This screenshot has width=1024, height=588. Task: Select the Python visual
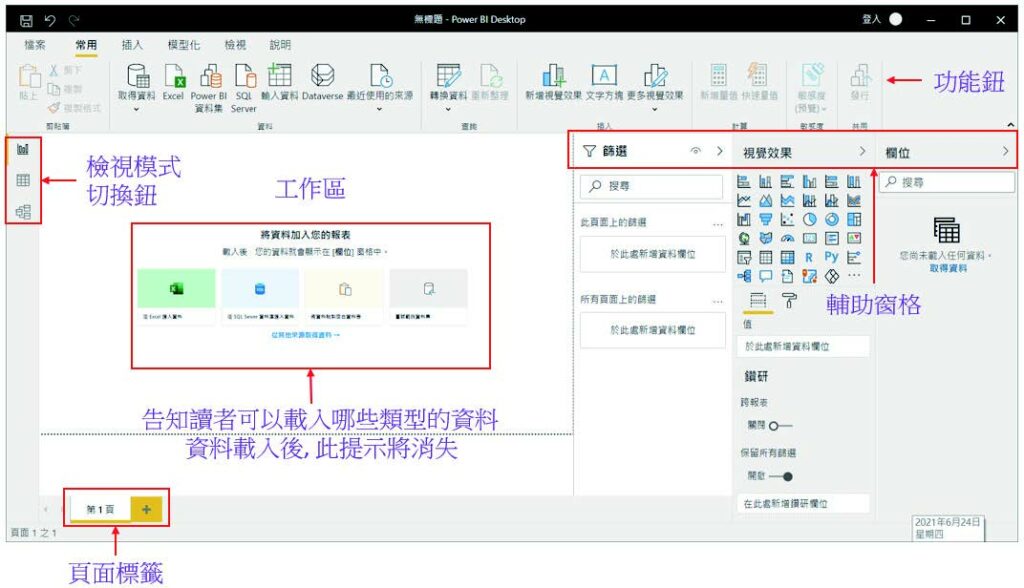click(831, 257)
